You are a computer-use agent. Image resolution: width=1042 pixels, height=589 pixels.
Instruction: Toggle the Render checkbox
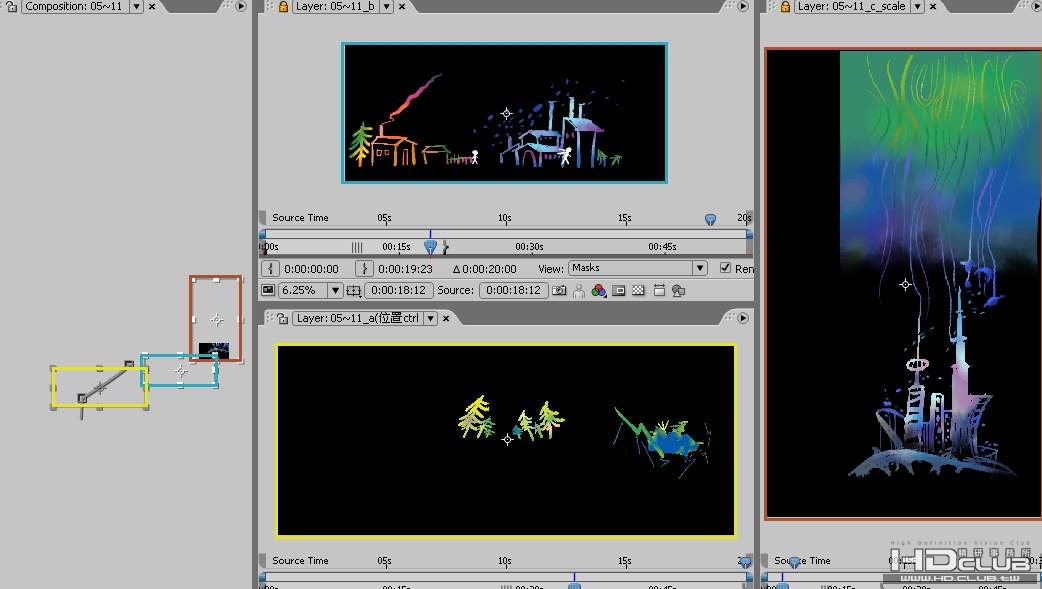click(725, 268)
